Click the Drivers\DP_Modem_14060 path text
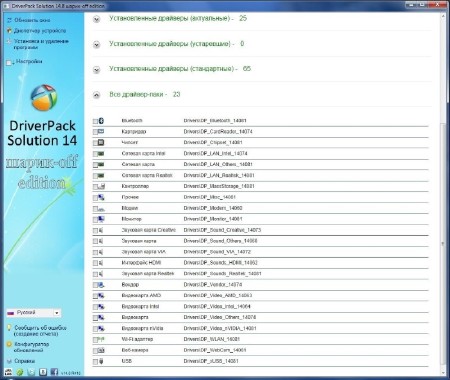The height and width of the screenshot is (380, 450). click(x=213, y=208)
